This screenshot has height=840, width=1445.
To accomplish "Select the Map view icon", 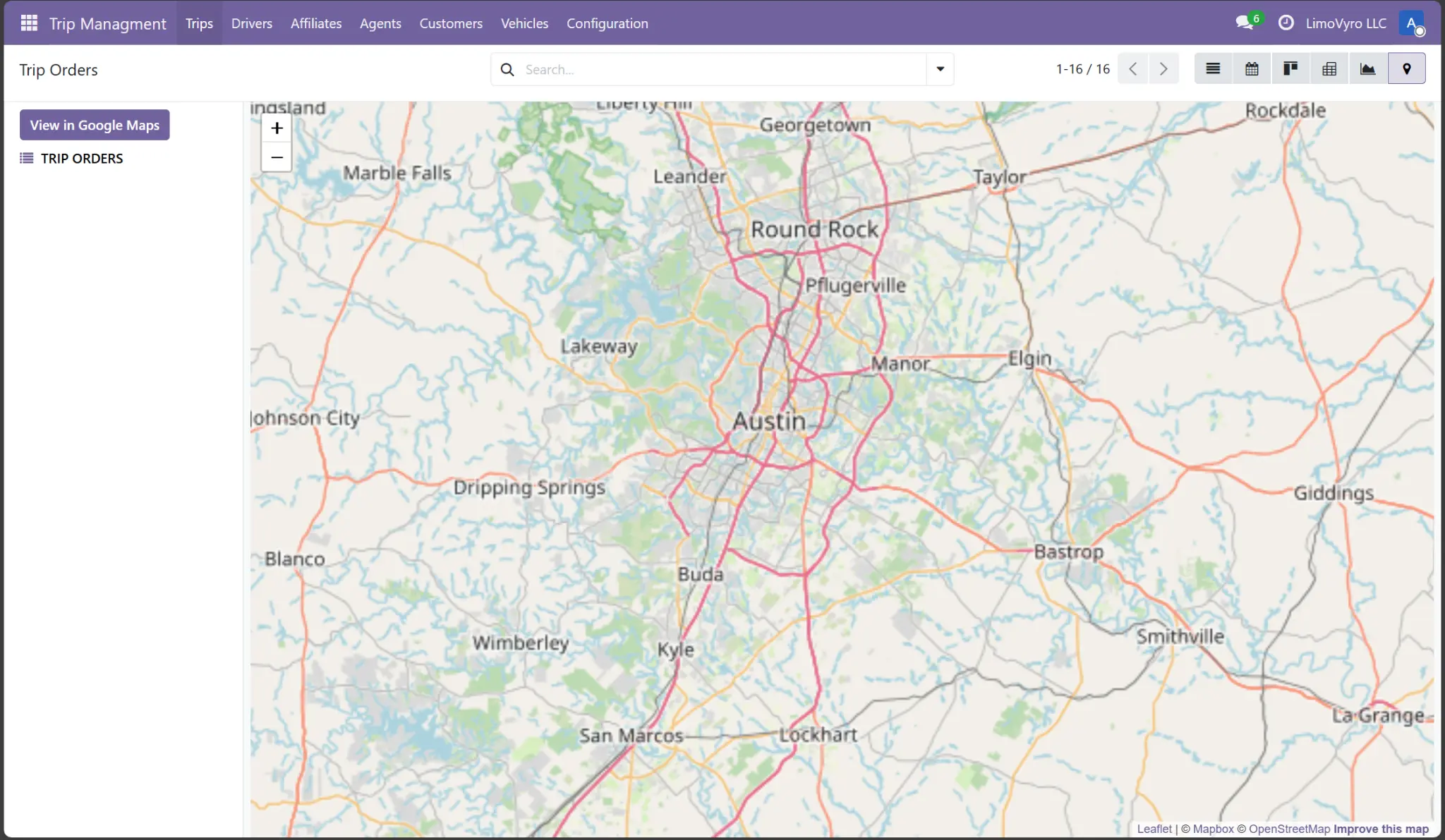I will pyautogui.click(x=1407, y=68).
